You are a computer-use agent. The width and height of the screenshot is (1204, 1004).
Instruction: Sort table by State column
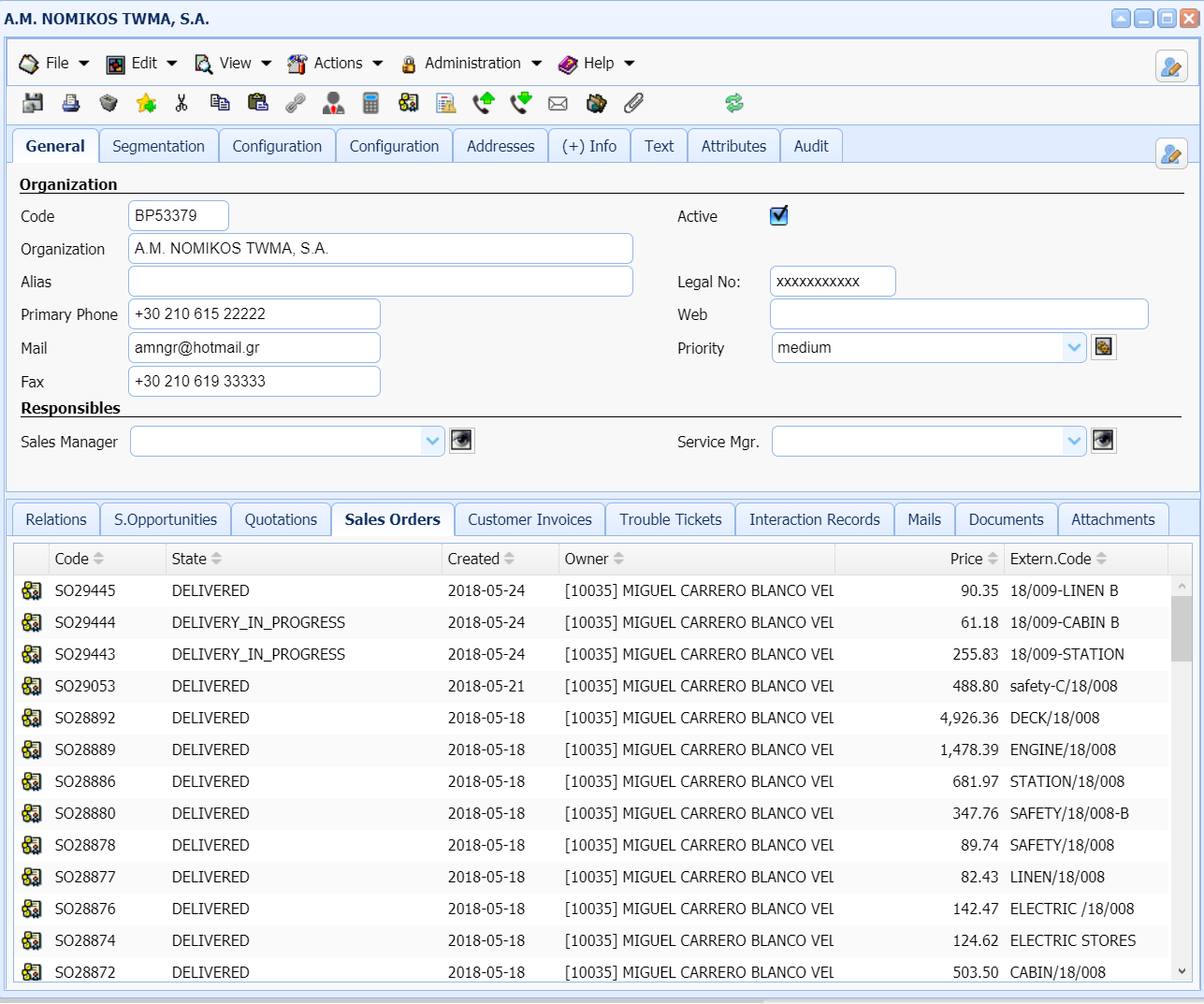click(196, 559)
